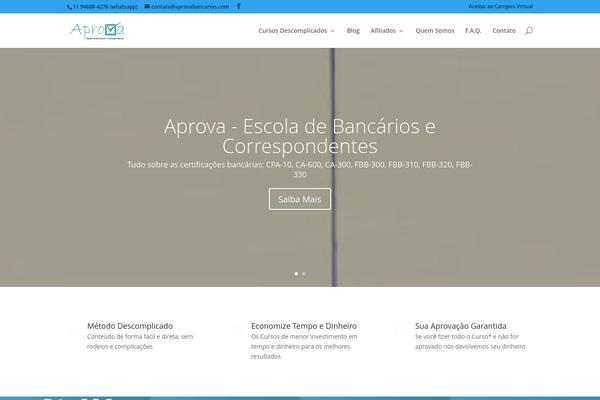Expand the Afiliados dropdown arrow
Image resolution: width=600 pixels, height=400 pixels.
[x=401, y=31]
